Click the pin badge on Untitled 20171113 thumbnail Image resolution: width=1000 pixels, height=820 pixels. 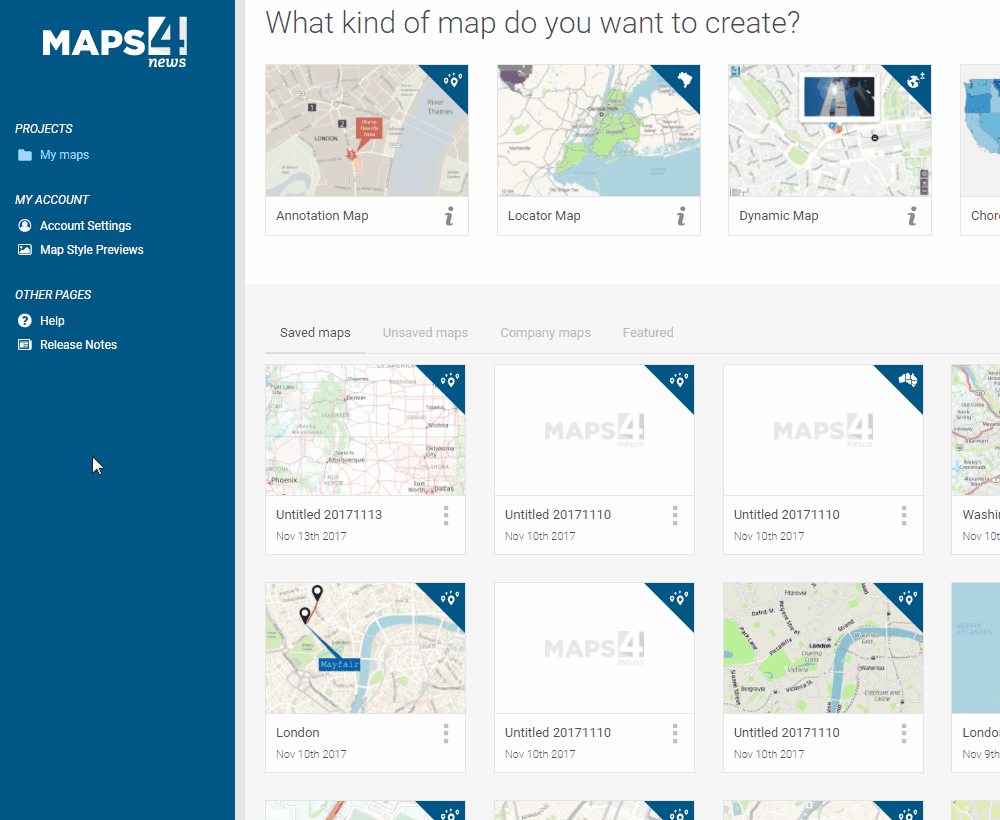450,381
